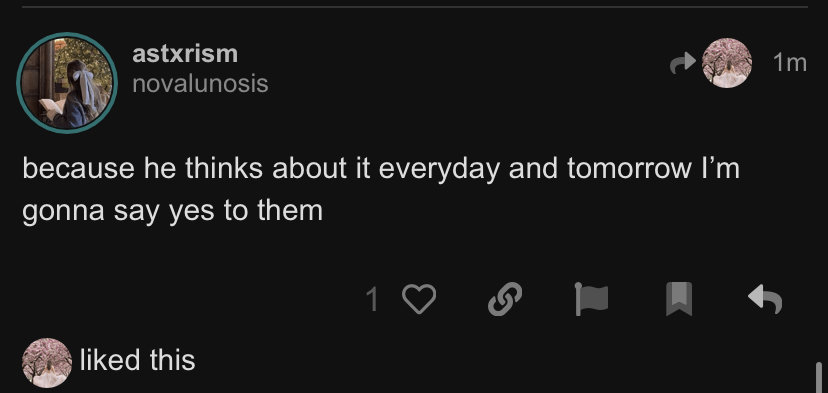This screenshot has height=393, width=828.
Task: Report the post using the flag icon
Action: (591, 299)
